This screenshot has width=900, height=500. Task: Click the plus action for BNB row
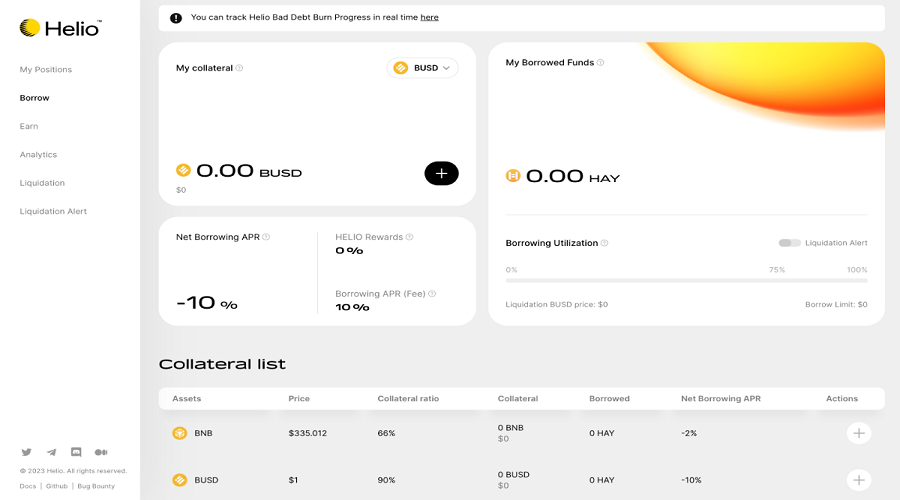[859, 433]
